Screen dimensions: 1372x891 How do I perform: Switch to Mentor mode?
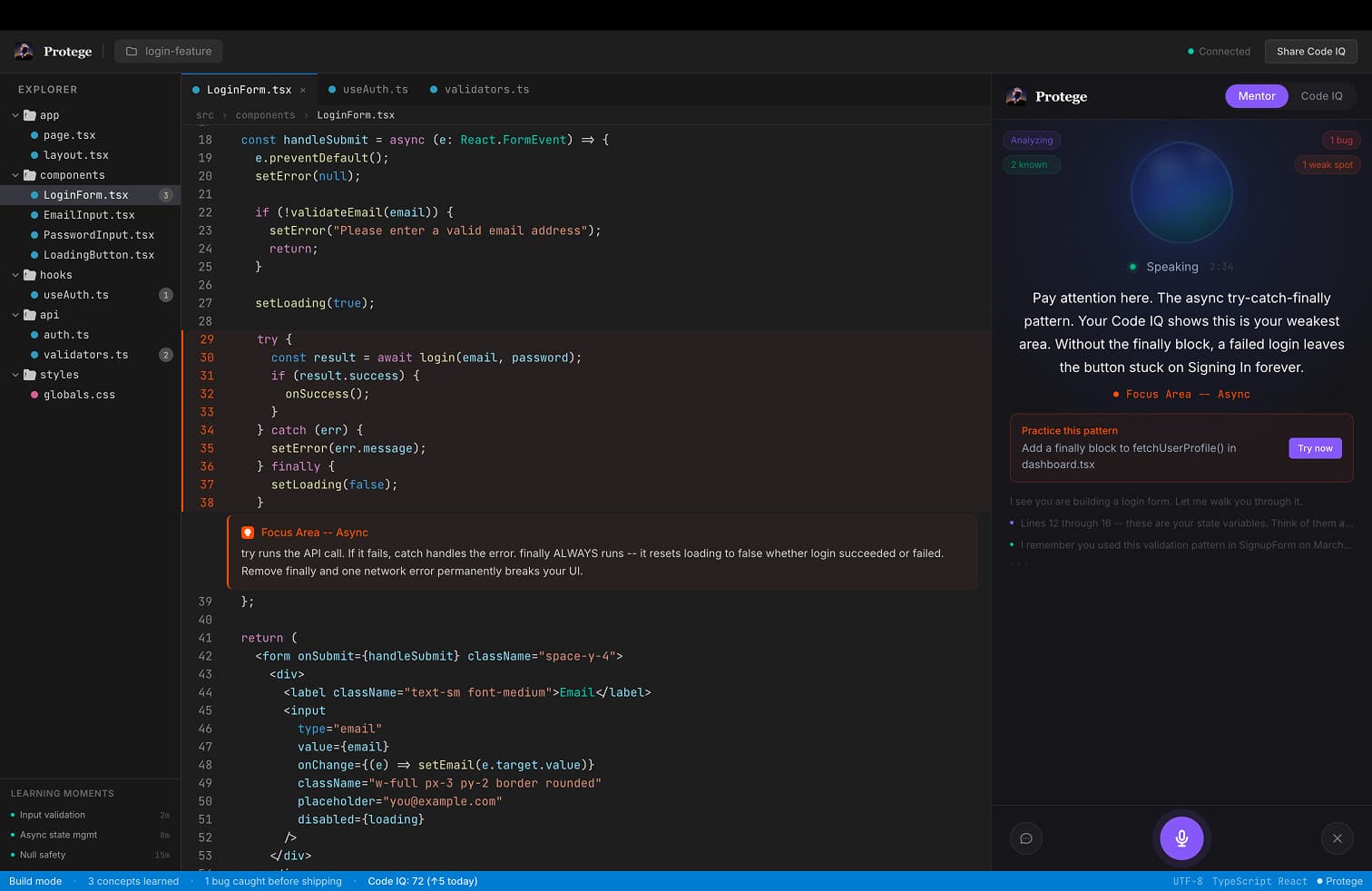[x=1256, y=95]
